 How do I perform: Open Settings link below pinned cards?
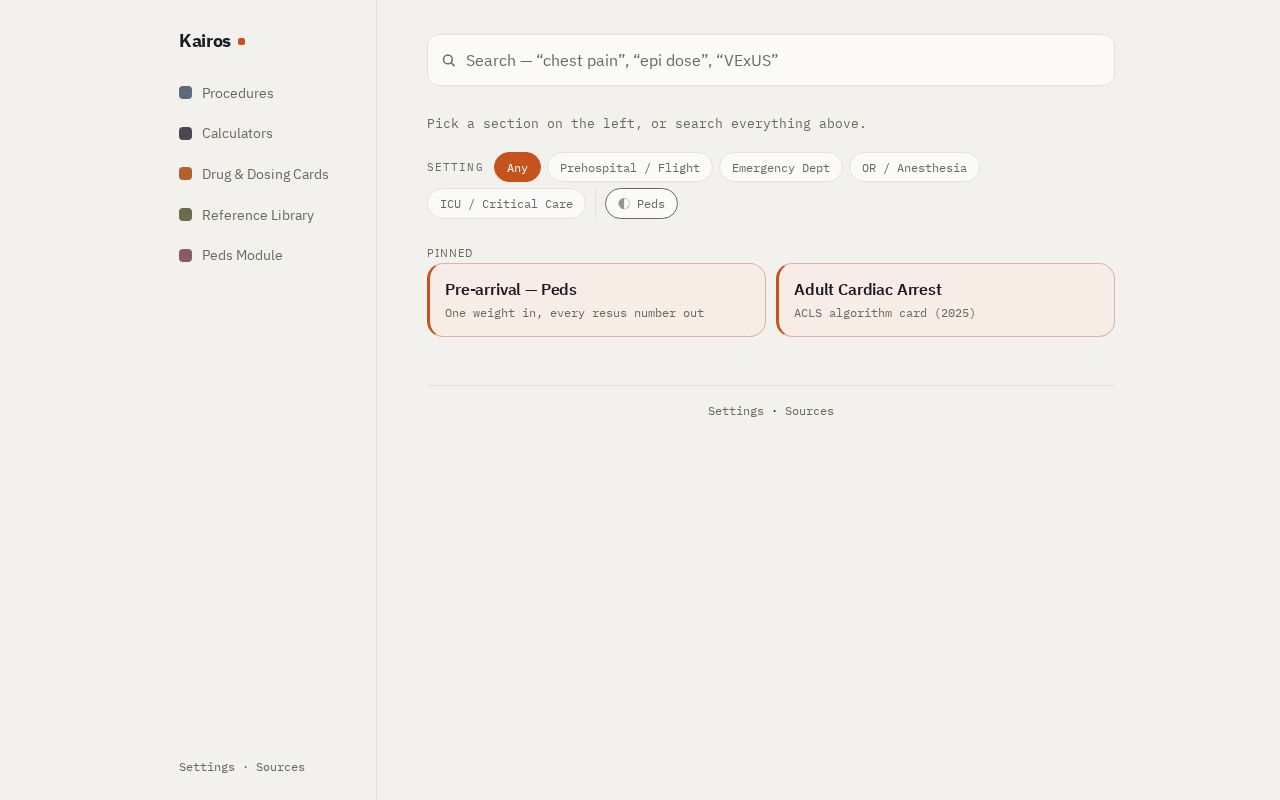pyautogui.click(x=736, y=411)
